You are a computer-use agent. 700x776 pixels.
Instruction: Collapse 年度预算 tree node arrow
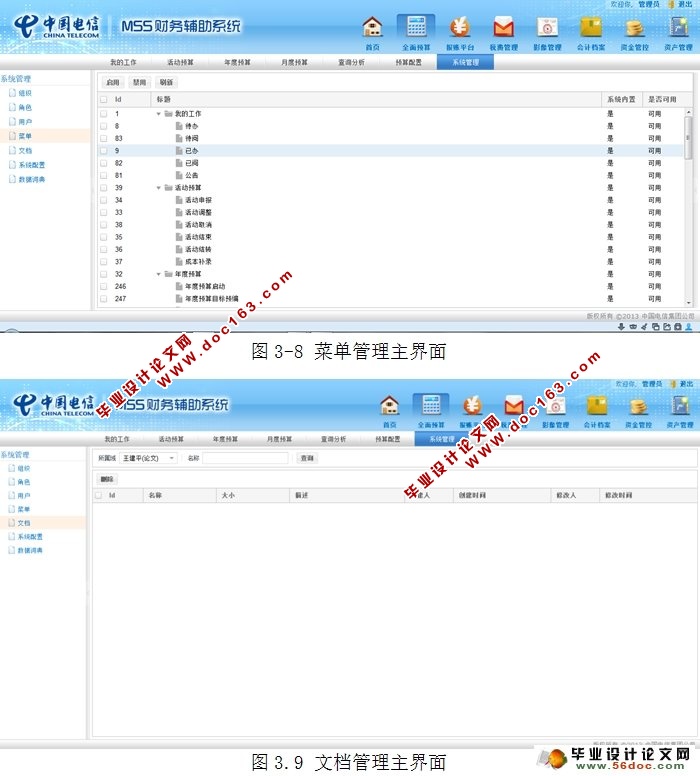[158, 274]
